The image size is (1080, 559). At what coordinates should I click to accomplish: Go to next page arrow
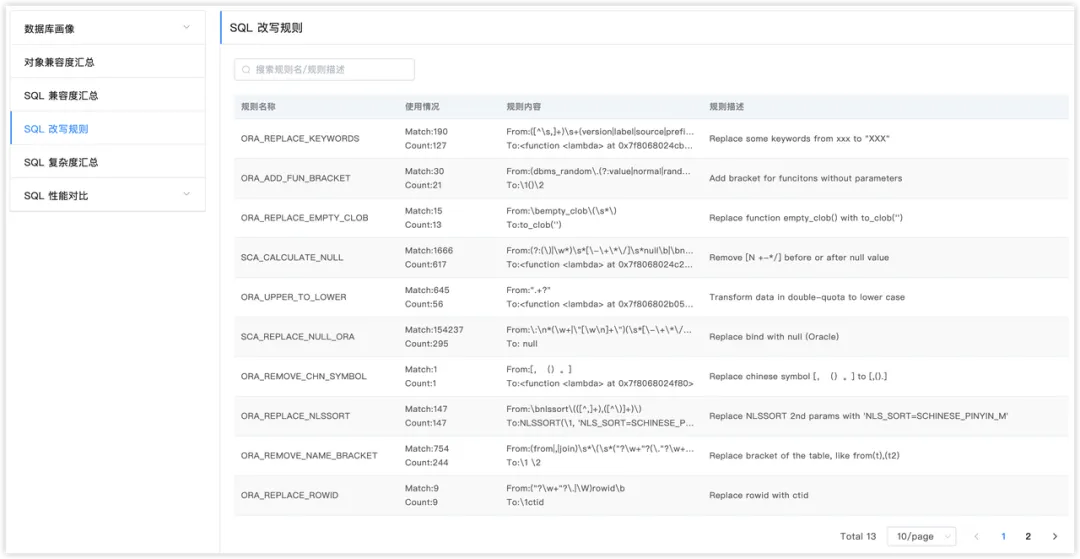tap(1055, 536)
